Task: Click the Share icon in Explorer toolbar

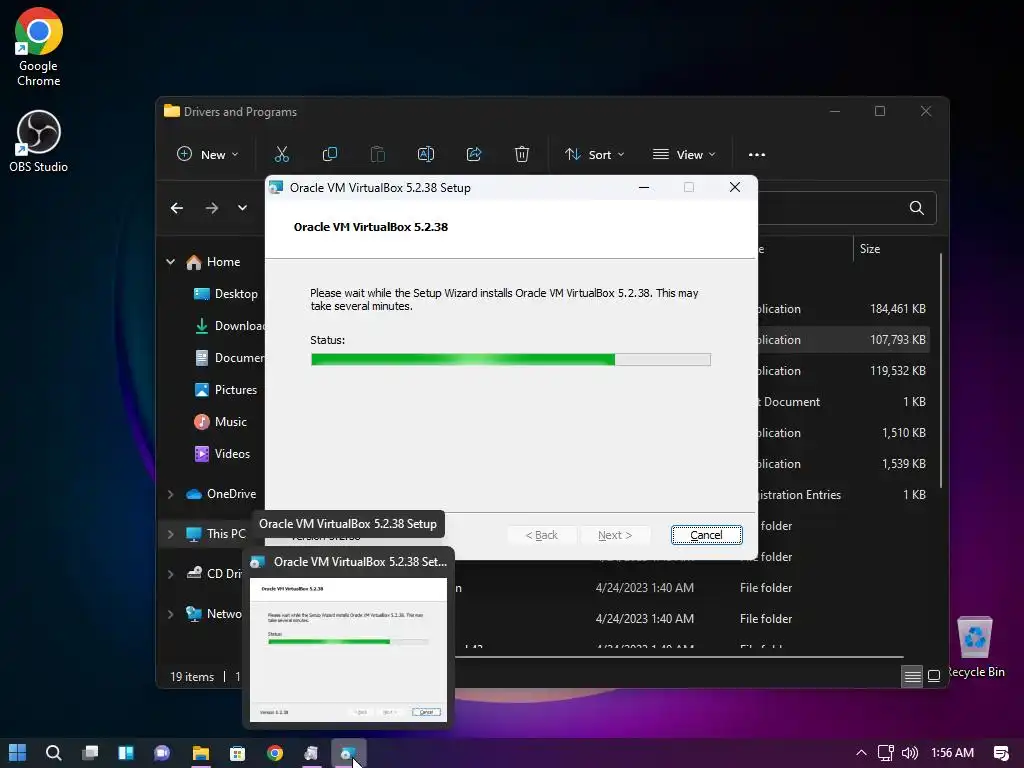Action: coord(474,155)
